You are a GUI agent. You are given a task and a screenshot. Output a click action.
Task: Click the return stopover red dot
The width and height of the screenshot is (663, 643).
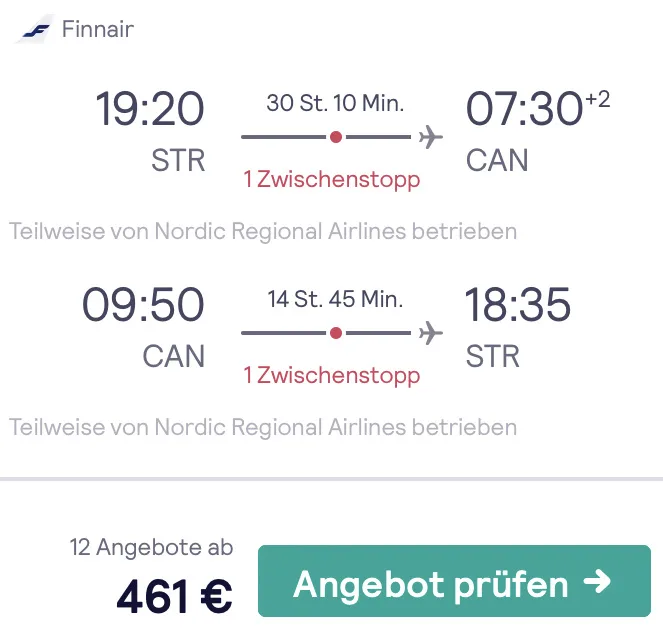[x=336, y=332]
